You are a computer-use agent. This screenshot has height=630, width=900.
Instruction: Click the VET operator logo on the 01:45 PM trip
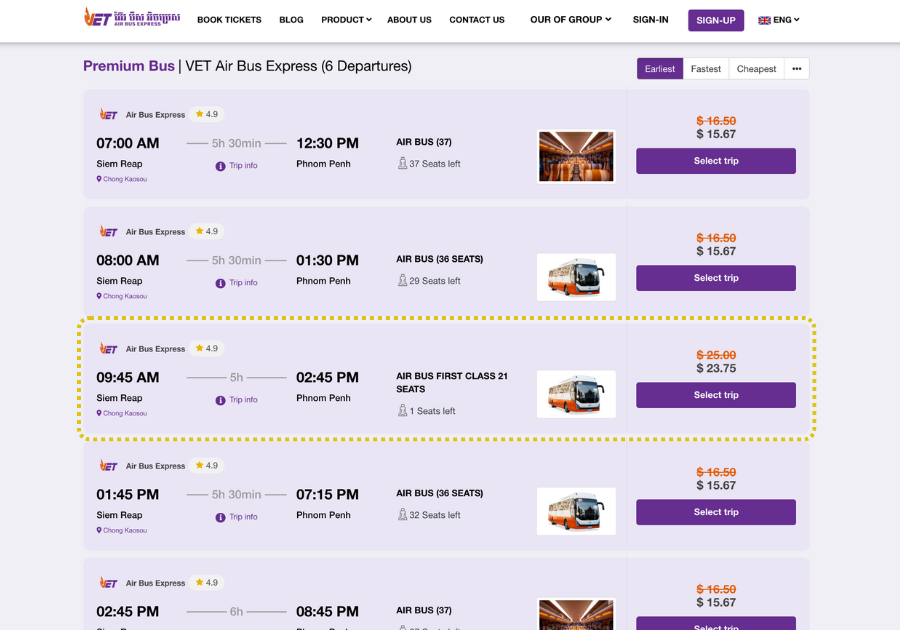(109, 466)
